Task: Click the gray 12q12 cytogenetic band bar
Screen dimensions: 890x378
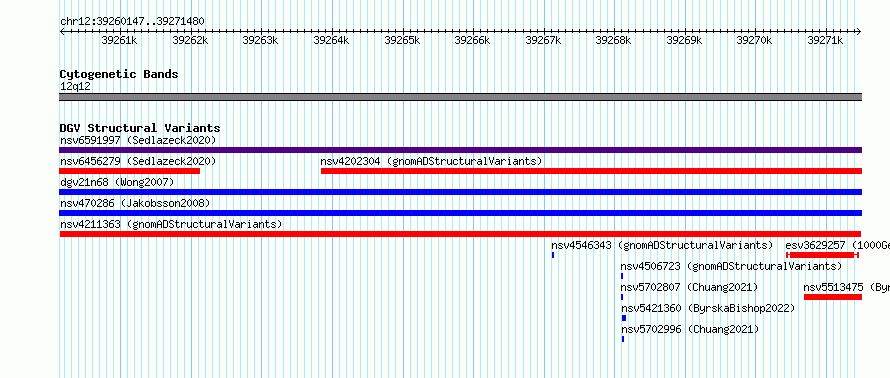Action: pyautogui.click(x=460, y=97)
